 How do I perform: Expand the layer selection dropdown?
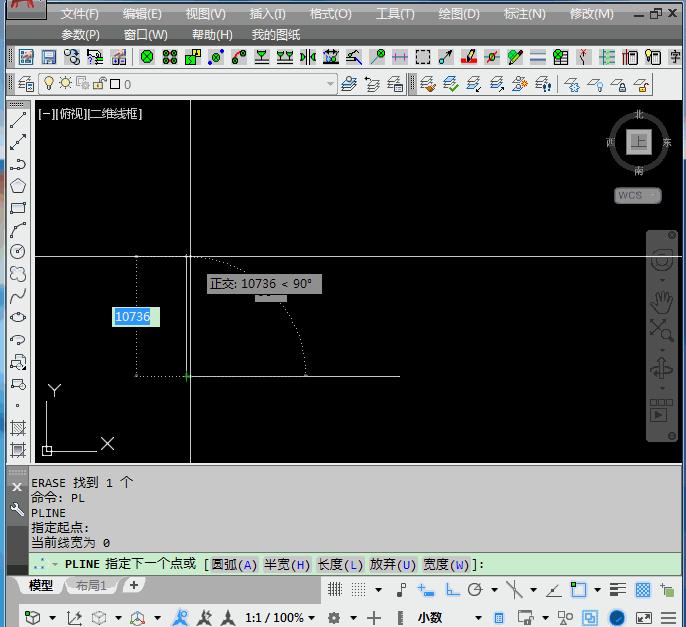330,85
